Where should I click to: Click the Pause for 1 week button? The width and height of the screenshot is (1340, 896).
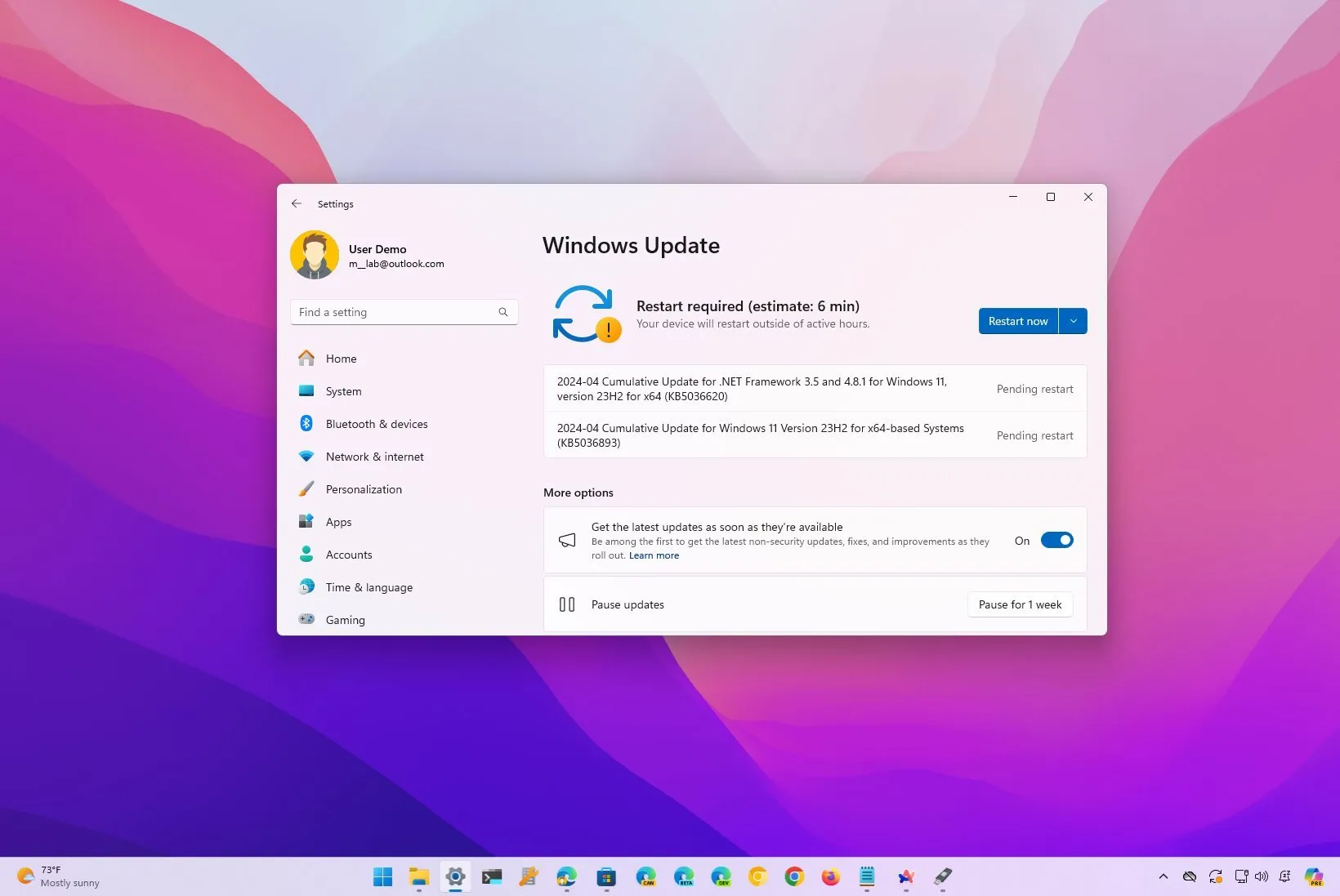tap(1021, 604)
